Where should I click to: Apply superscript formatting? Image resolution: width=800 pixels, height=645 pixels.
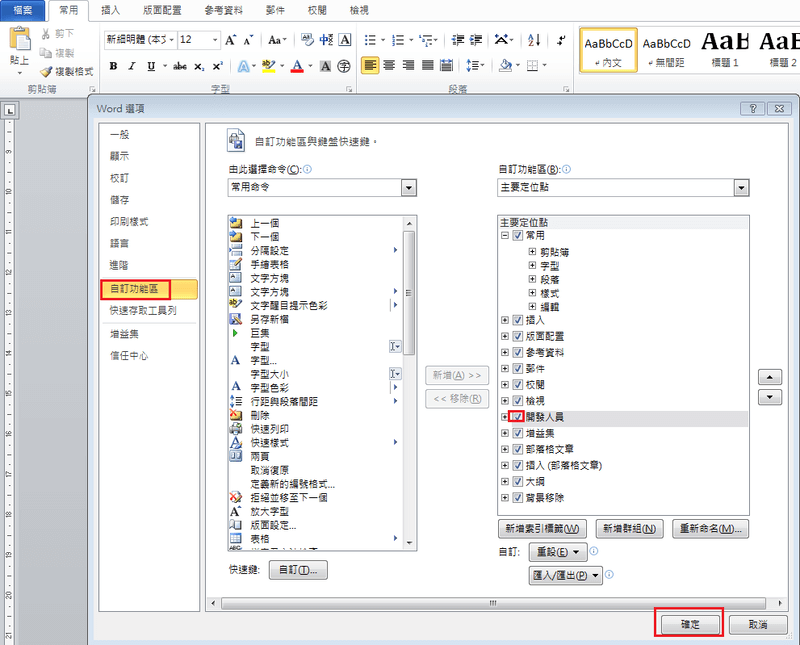(x=218, y=66)
